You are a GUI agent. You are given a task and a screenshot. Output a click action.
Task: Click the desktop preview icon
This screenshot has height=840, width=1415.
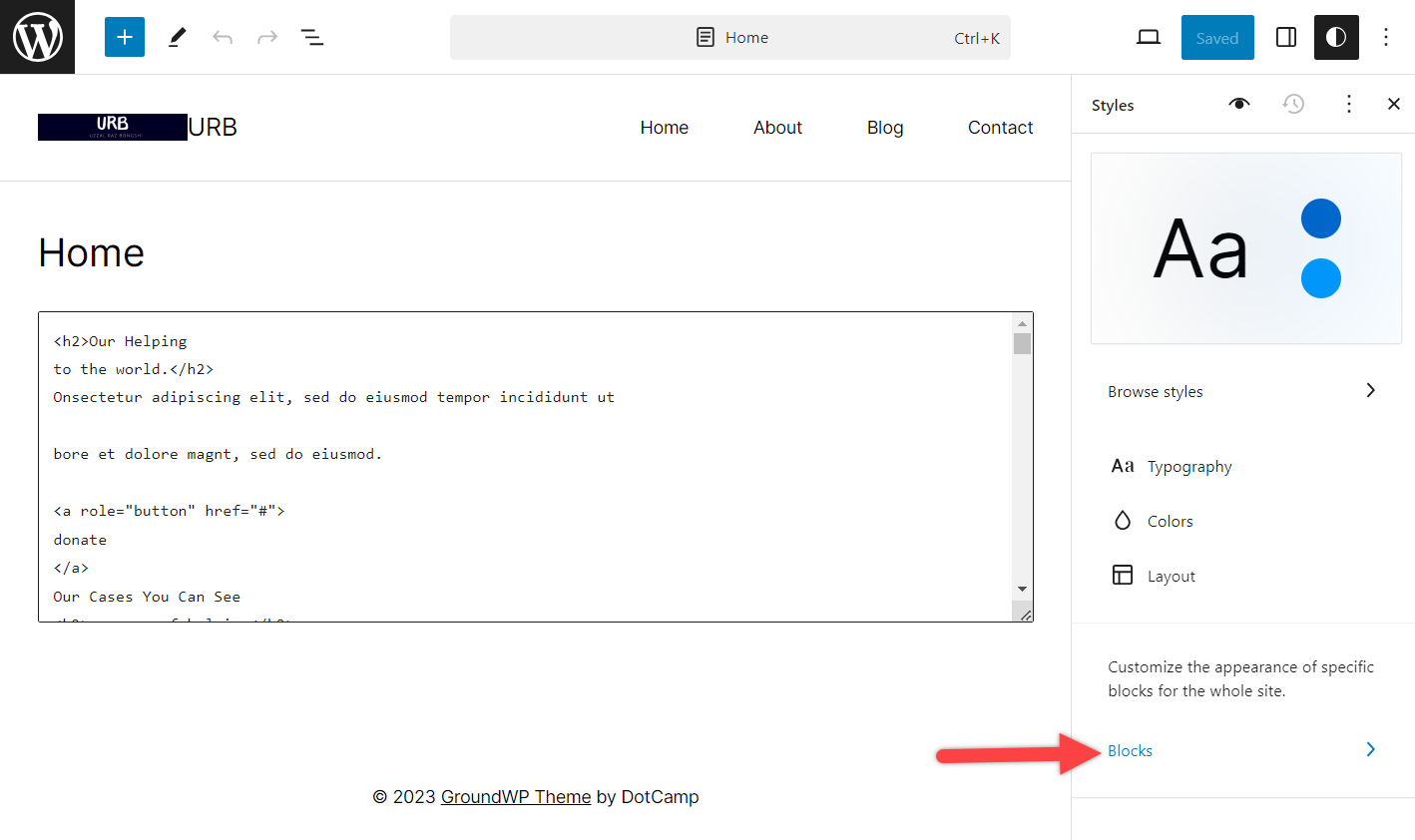(1148, 37)
